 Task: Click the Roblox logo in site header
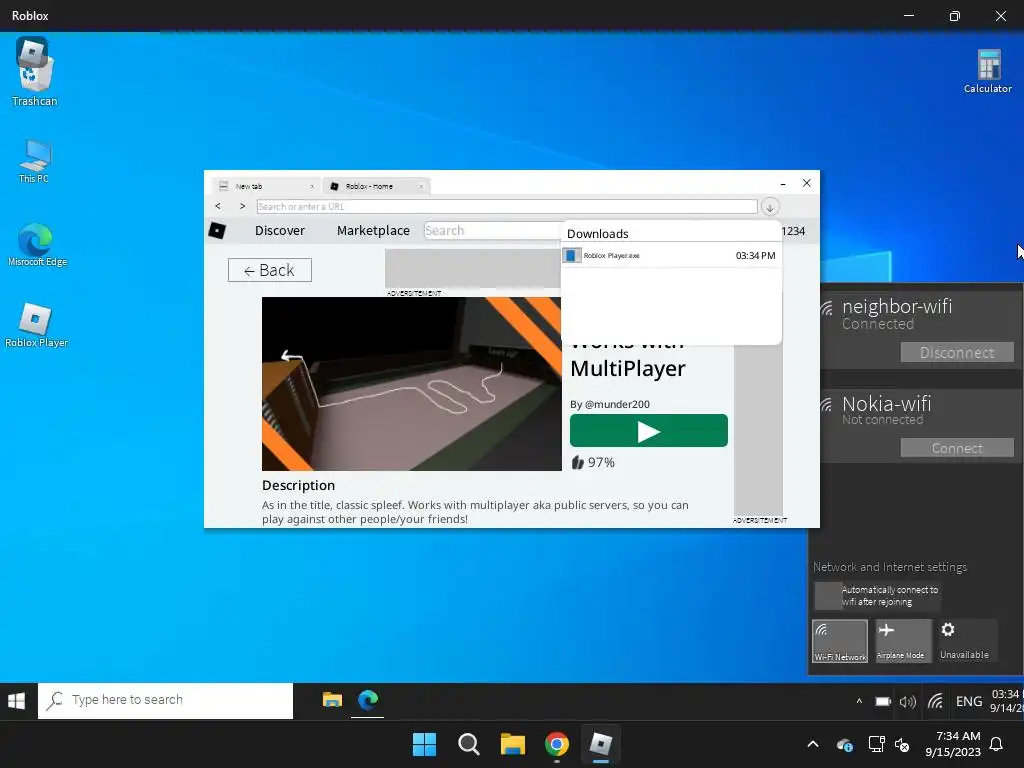coord(217,231)
